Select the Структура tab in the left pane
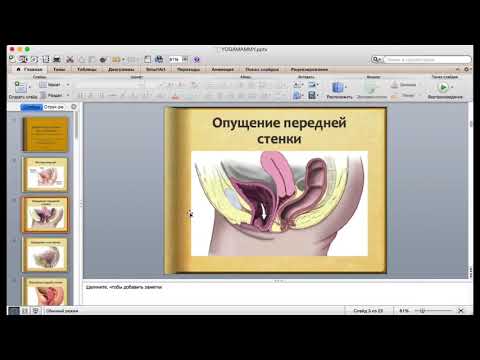This screenshot has height=360, width=480. tap(54, 107)
